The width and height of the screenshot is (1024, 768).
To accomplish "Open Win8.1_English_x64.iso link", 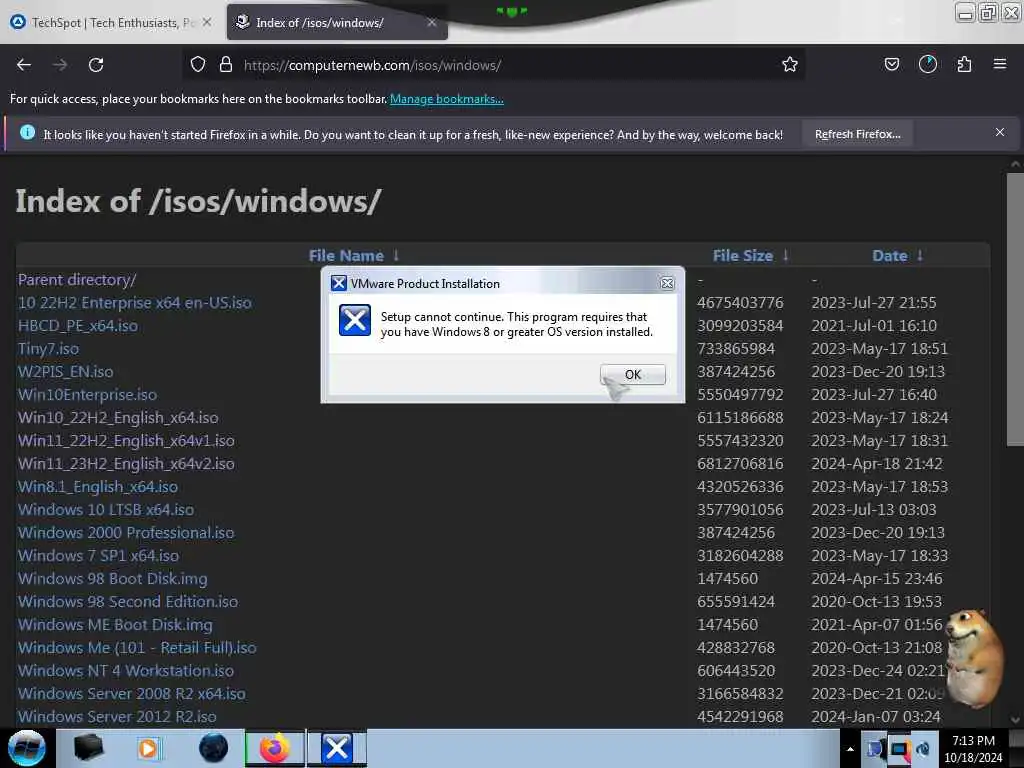I will 98,487.
